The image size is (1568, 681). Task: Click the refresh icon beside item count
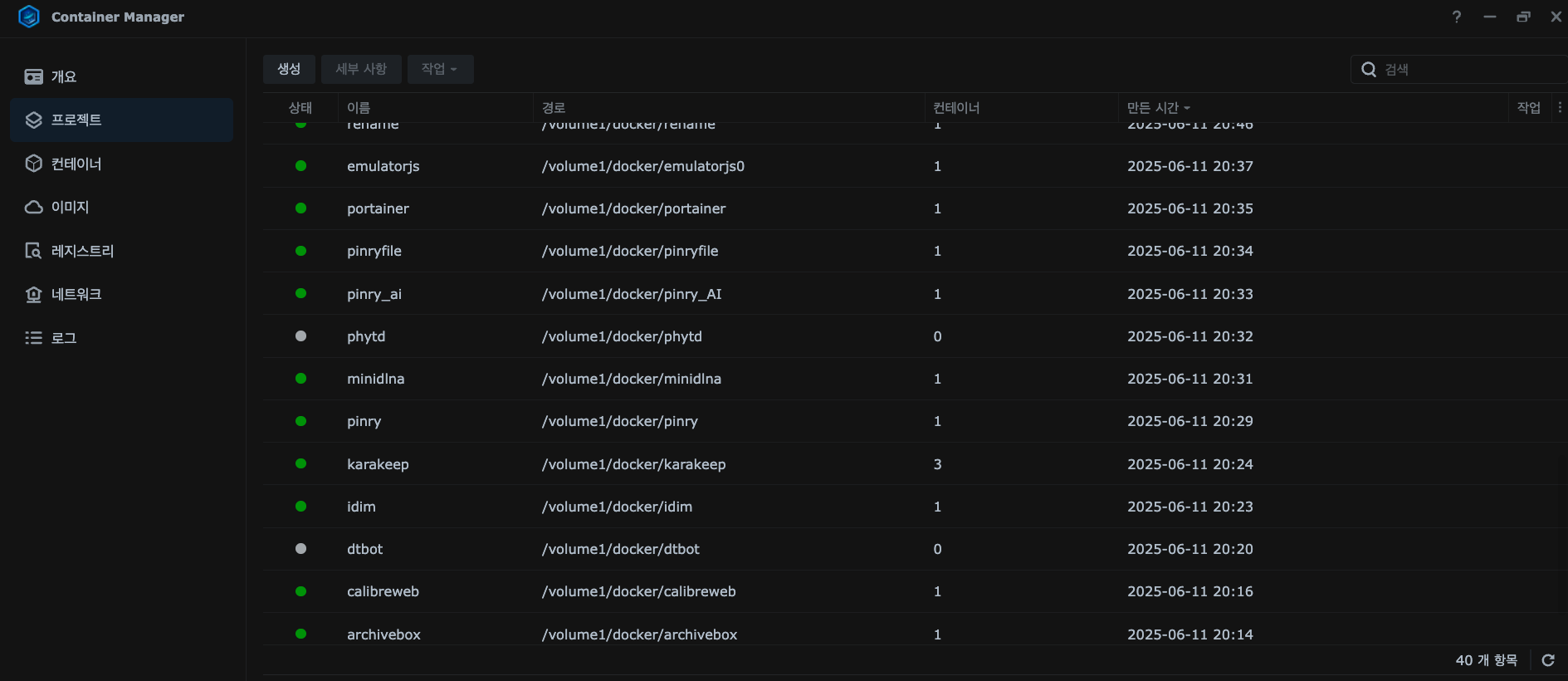coord(1548,660)
